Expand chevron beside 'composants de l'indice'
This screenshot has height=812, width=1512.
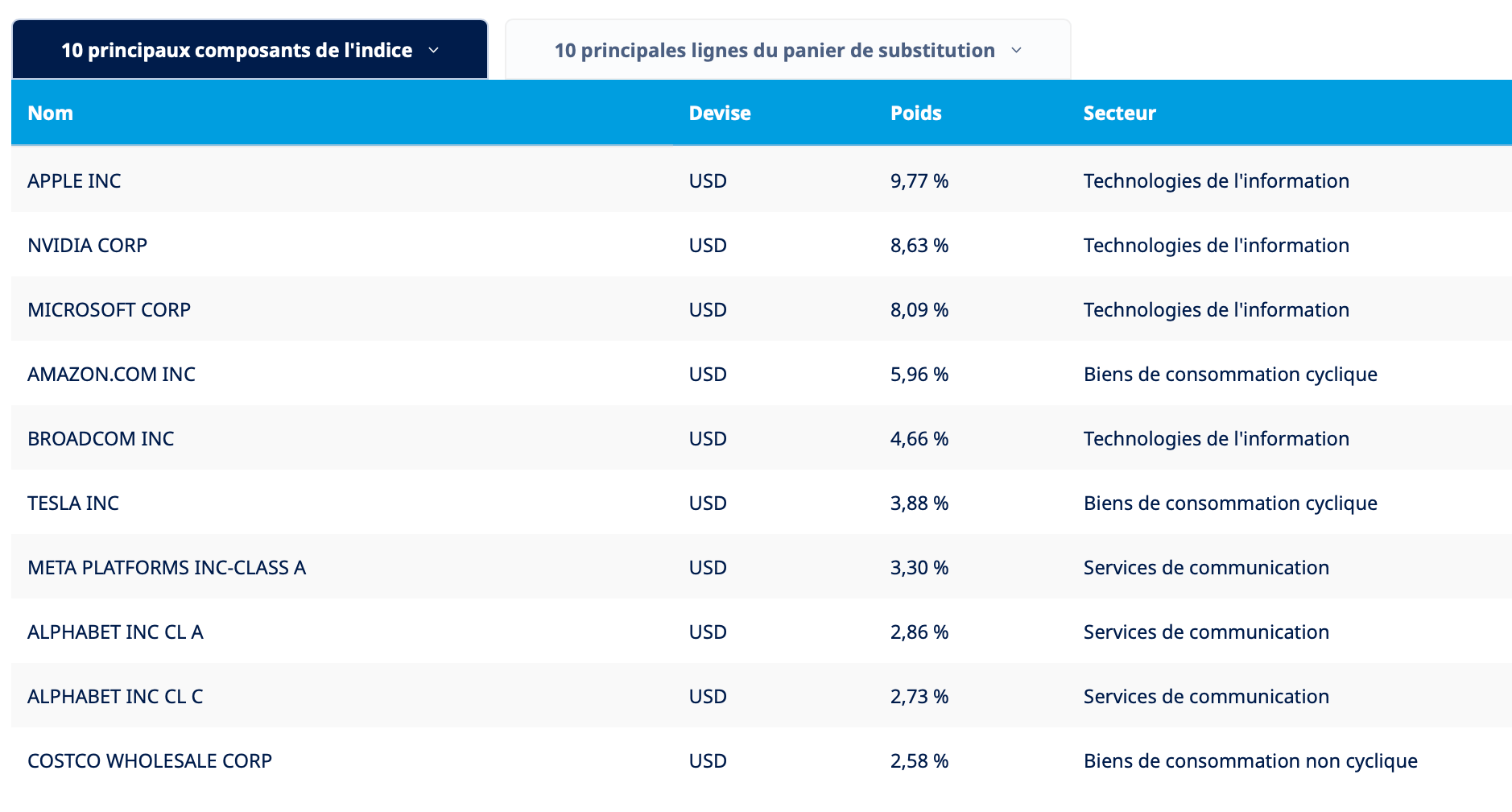pyautogui.click(x=433, y=50)
